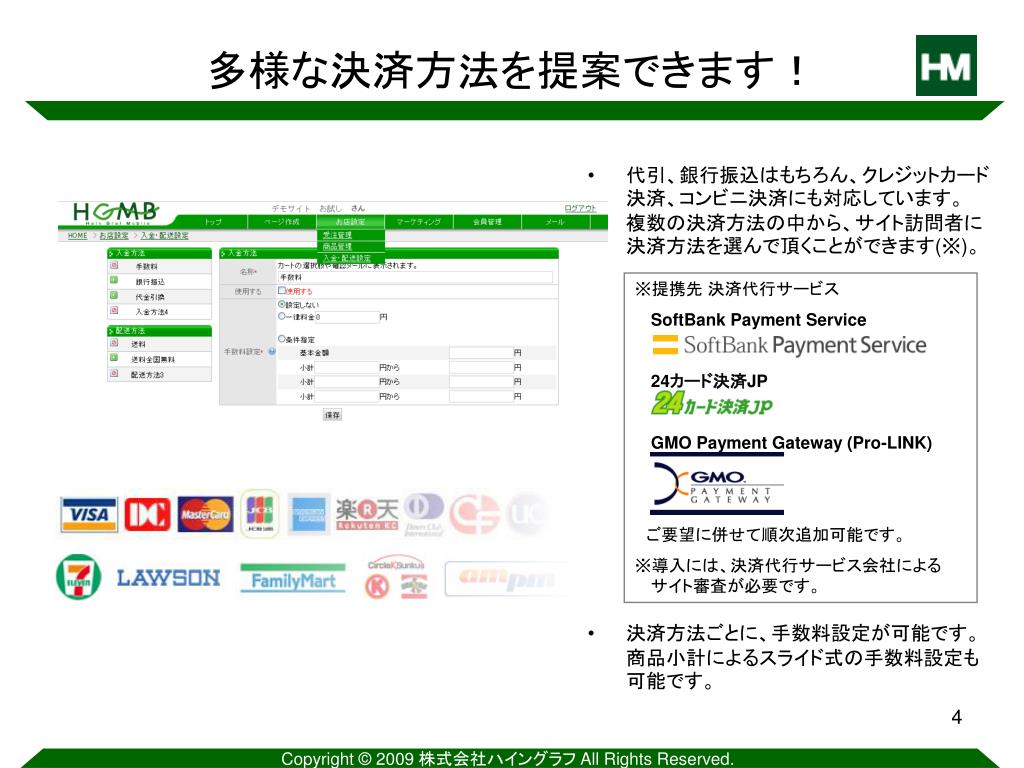Select the 設定しない radio button
This screenshot has width=1024, height=768.
point(282,304)
